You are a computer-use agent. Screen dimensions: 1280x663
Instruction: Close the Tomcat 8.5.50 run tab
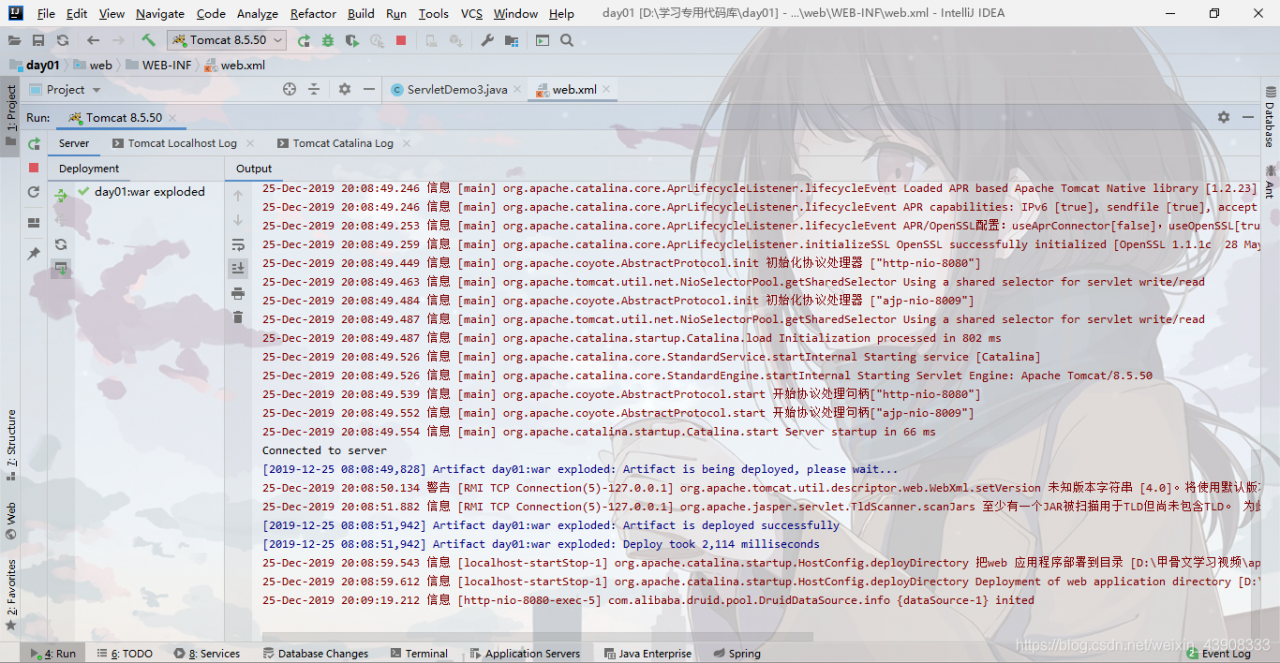[174, 118]
